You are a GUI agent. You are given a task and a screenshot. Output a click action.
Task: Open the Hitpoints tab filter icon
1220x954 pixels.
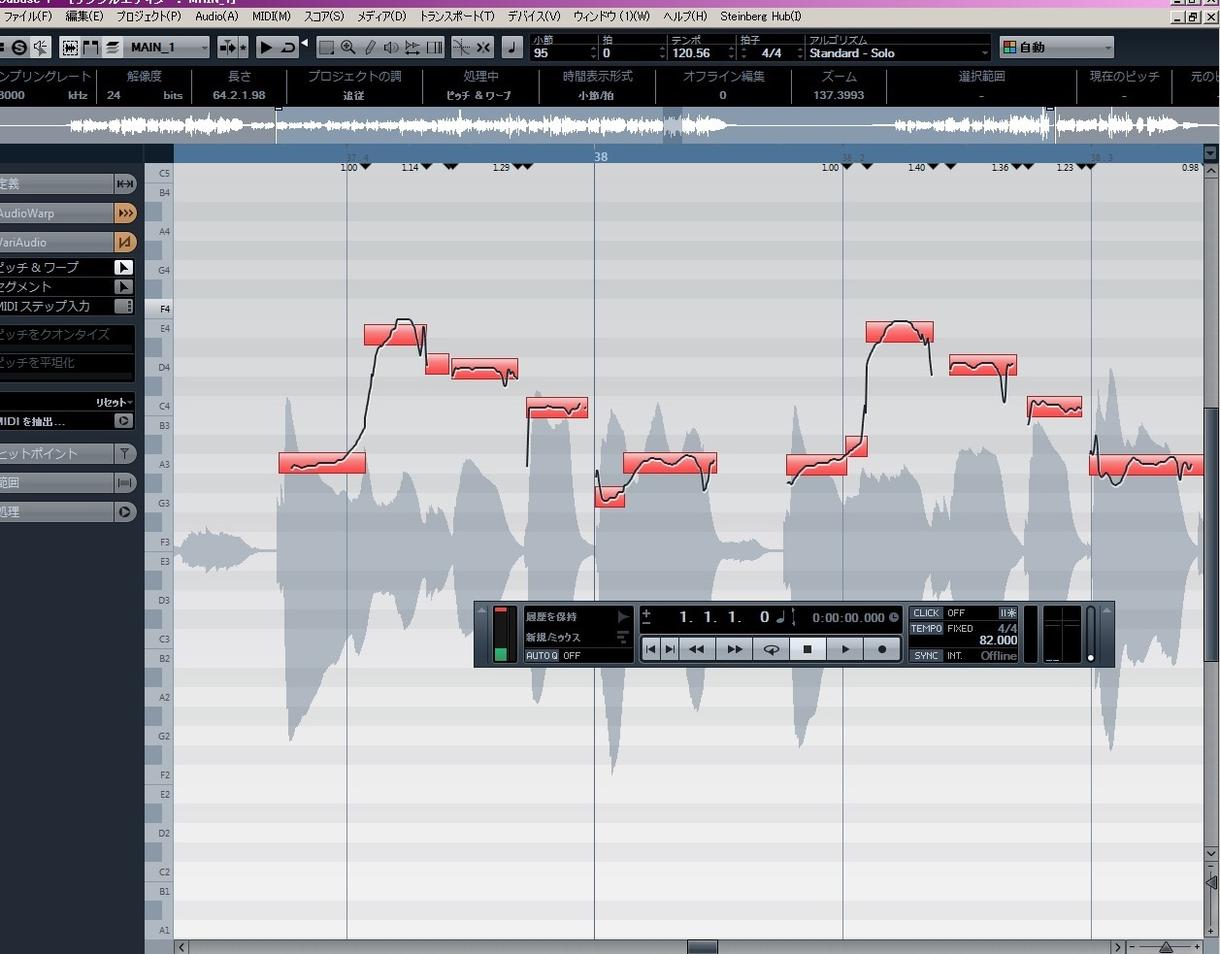tap(125, 453)
